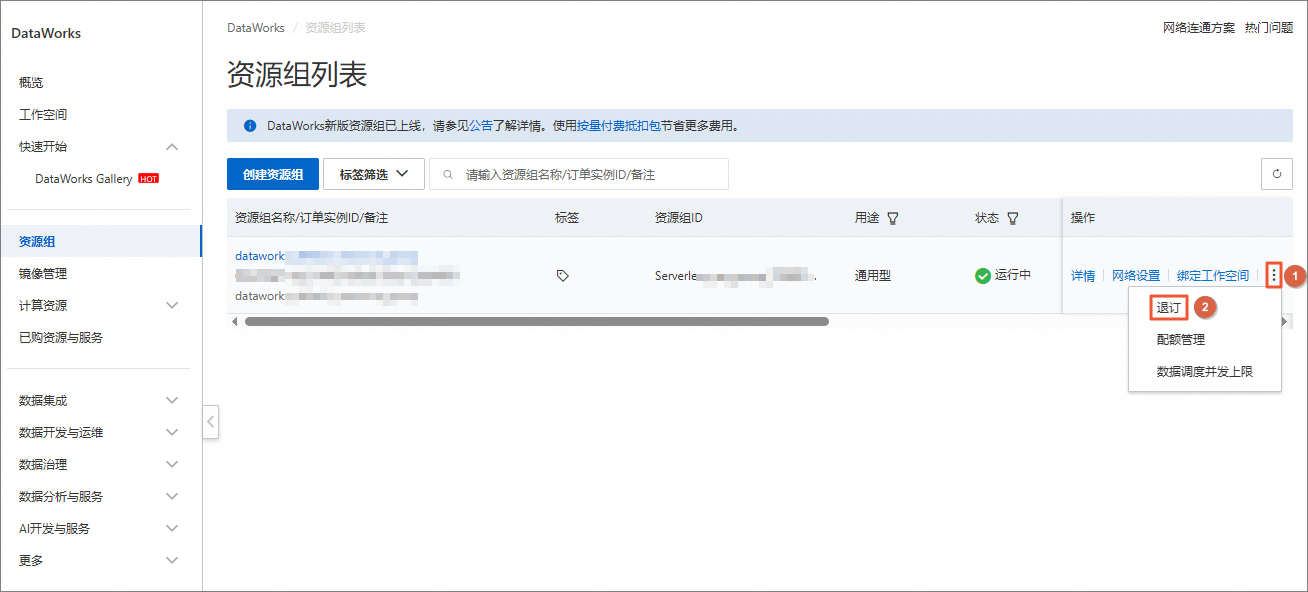Collapse the sidebar with the arrow handle

tap(210, 422)
